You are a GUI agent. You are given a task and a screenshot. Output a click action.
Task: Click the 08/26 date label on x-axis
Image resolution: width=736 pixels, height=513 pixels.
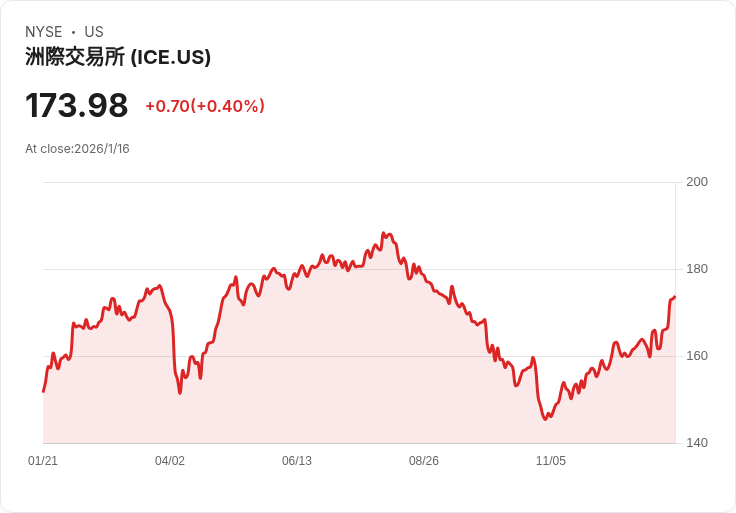click(x=424, y=461)
